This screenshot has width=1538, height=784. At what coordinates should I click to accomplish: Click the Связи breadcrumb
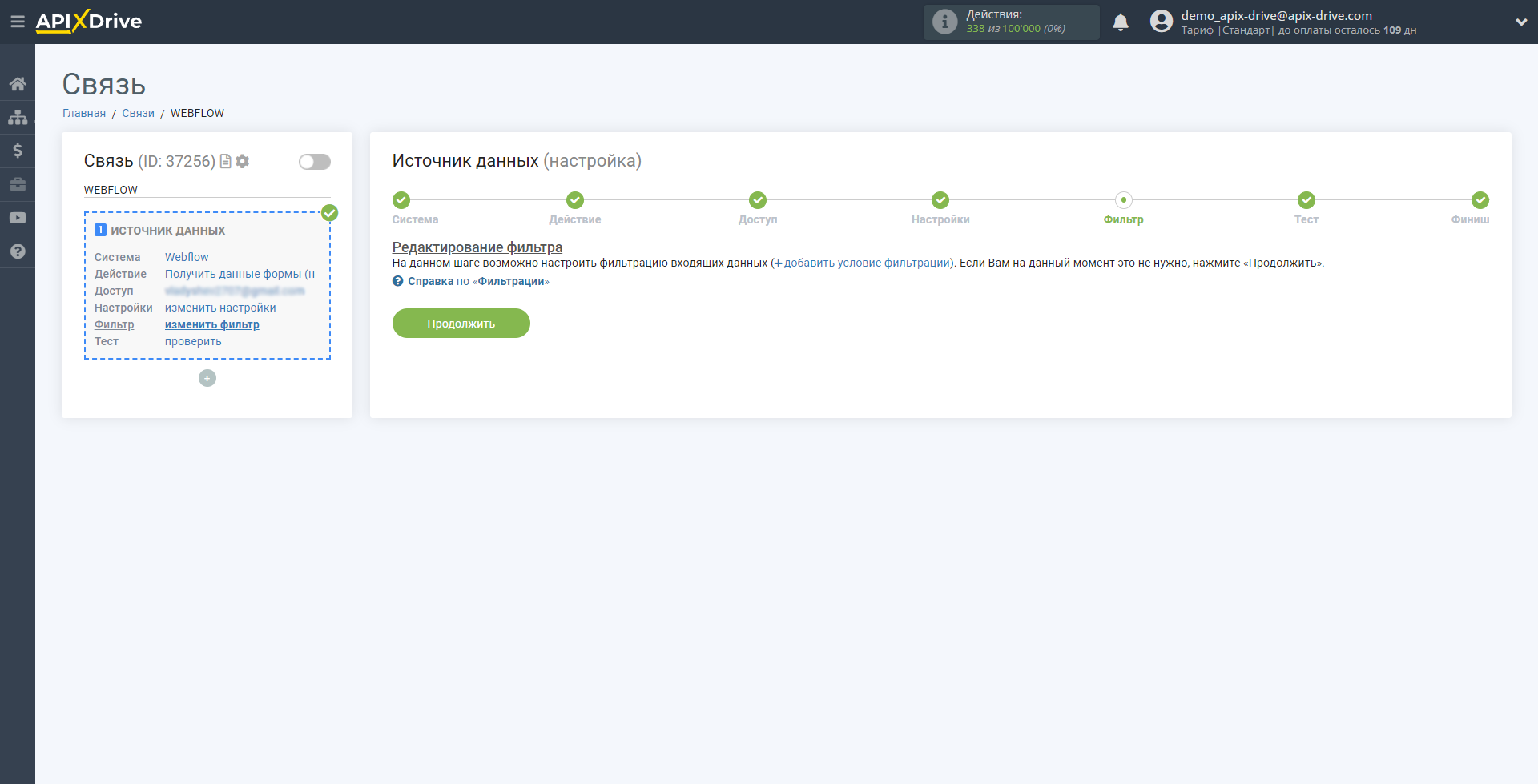138,113
